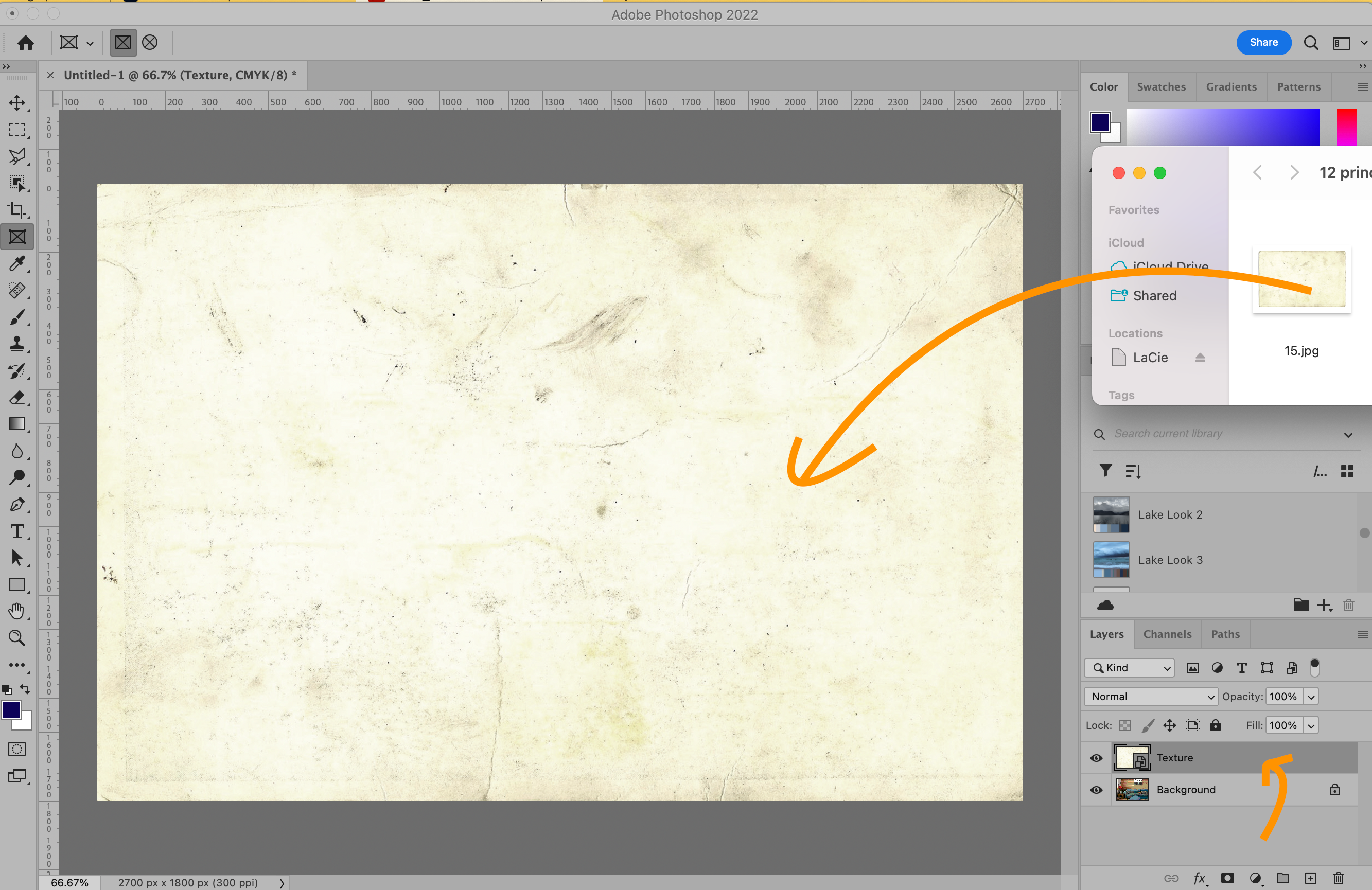This screenshot has height=890, width=1372.
Task: Click the blue Share button
Action: click(1263, 42)
